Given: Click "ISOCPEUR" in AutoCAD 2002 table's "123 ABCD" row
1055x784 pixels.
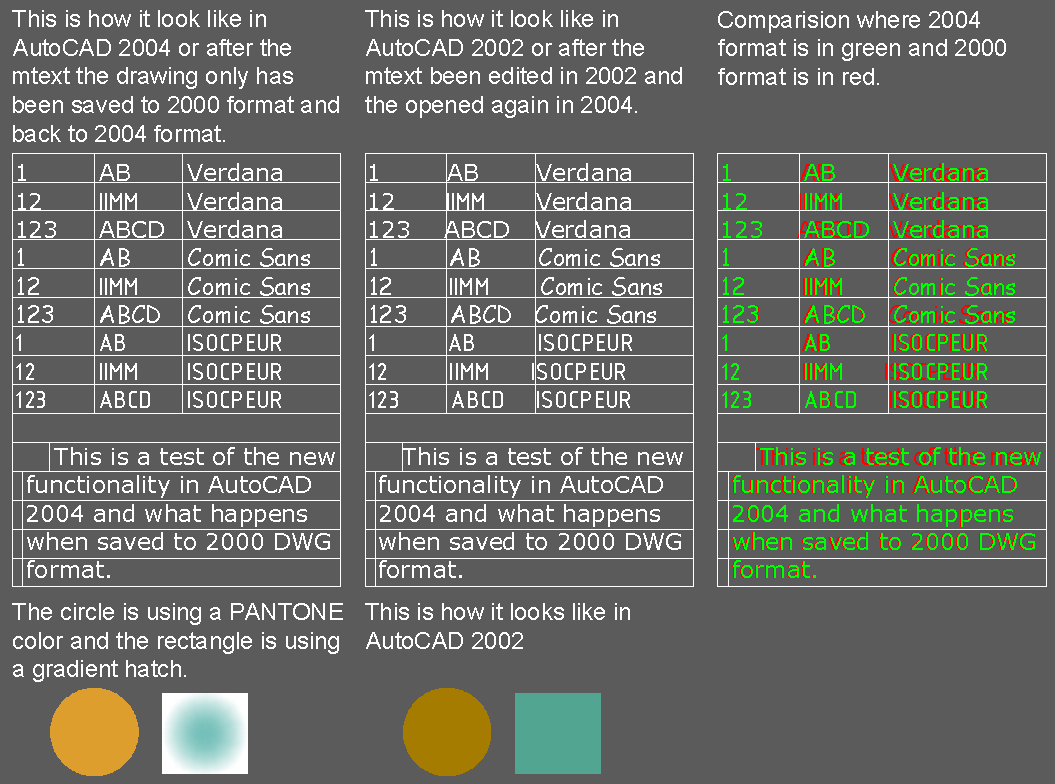Looking at the screenshot, I should coord(583,400).
